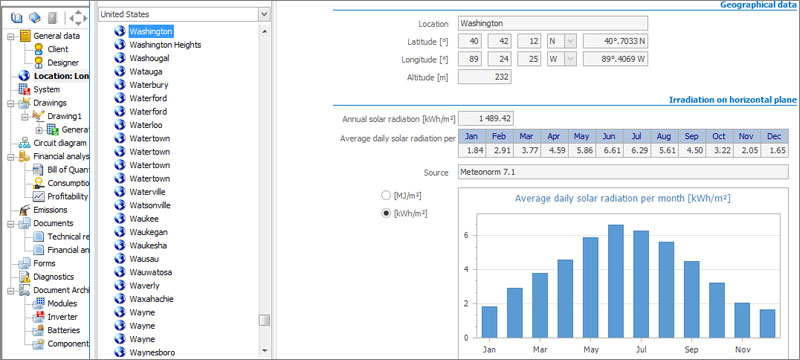The height and width of the screenshot is (360, 800).
Task: Open the Drawings folder node
Action: coord(50,102)
